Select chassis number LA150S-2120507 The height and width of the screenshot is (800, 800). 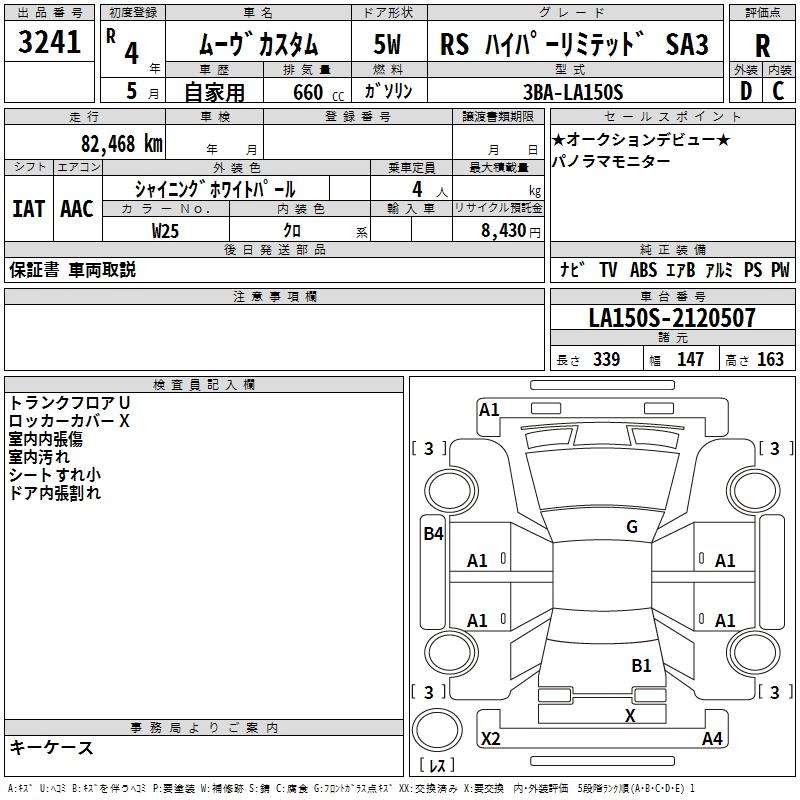click(x=672, y=318)
